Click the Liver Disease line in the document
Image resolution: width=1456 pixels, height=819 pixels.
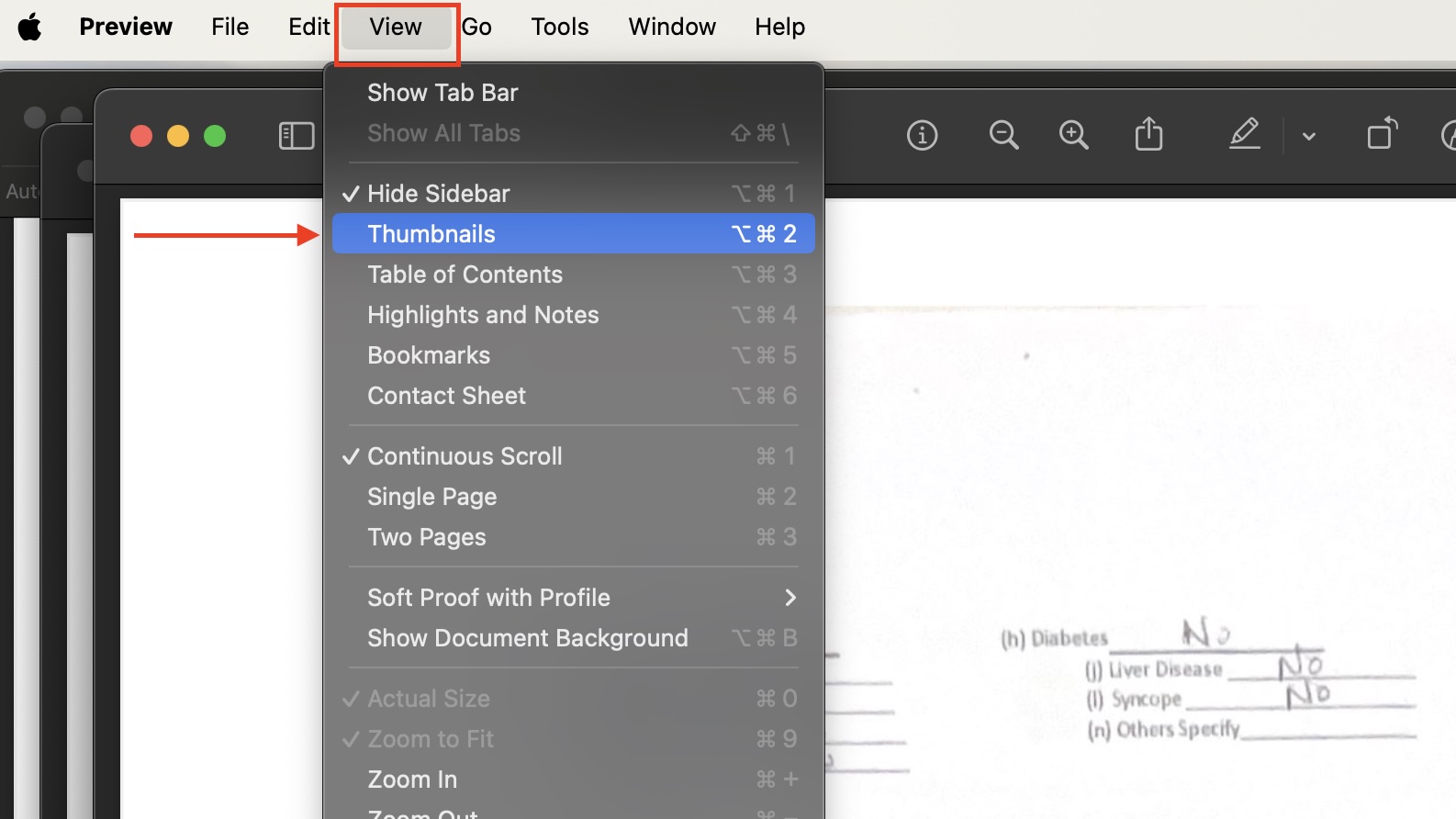[1249, 668]
